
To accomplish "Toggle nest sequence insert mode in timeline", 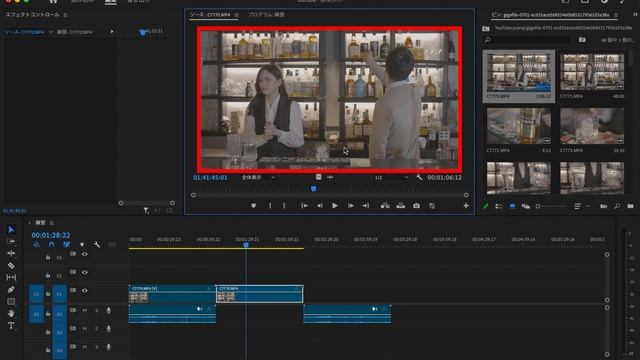I will coord(36,244).
